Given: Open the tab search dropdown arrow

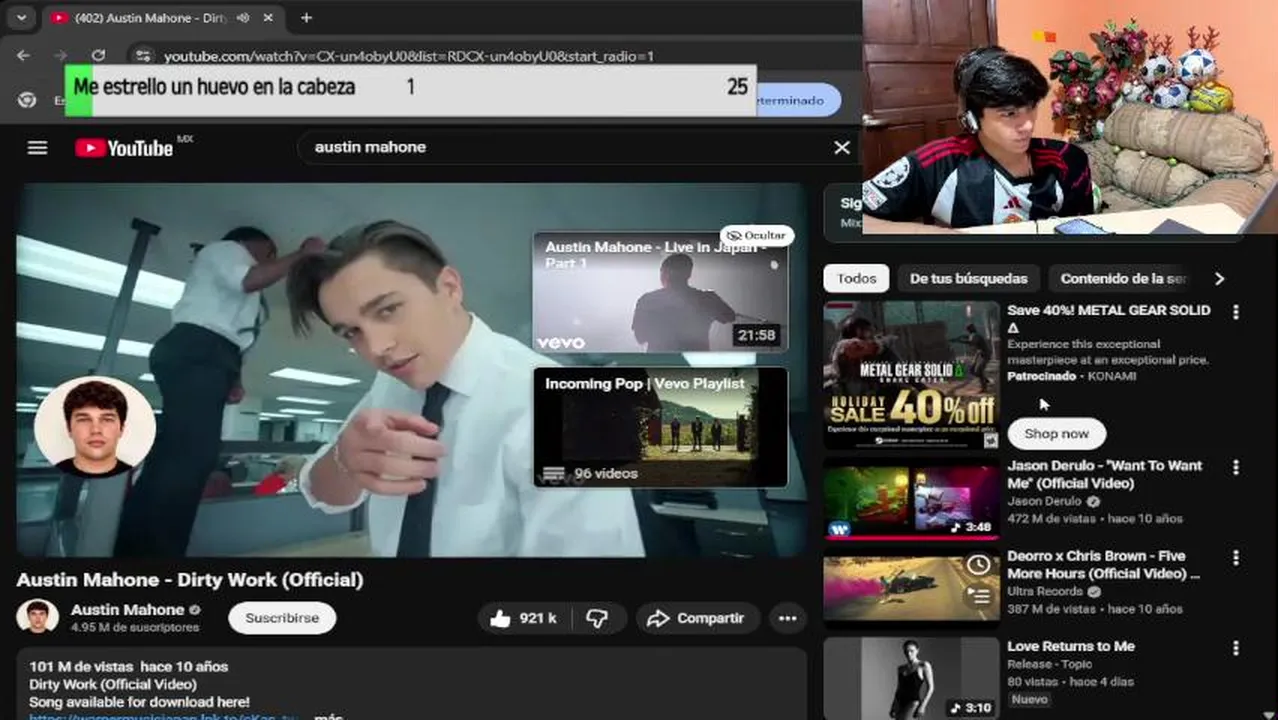Looking at the screenshot, I should (x=21, y=17).
